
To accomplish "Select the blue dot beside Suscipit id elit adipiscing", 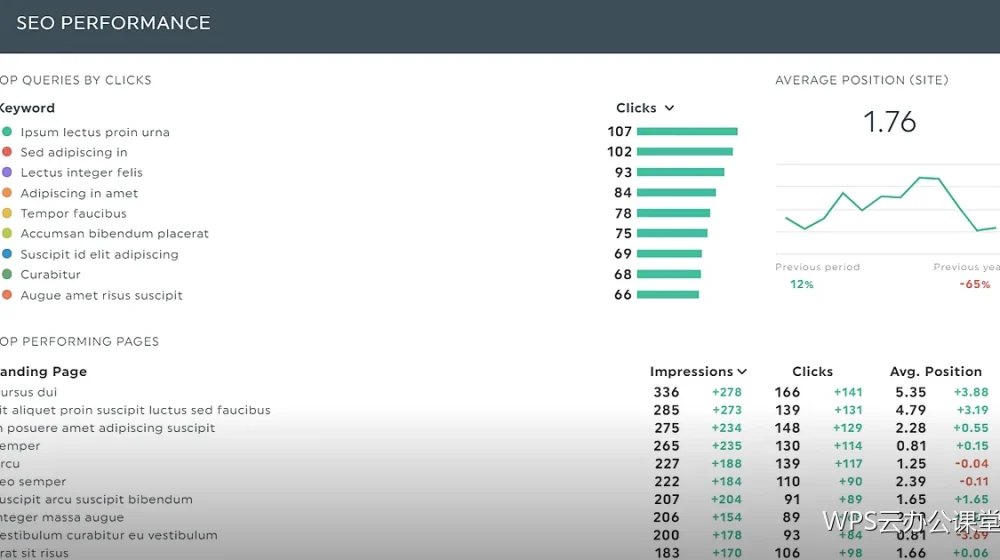I will coord(7,254).
